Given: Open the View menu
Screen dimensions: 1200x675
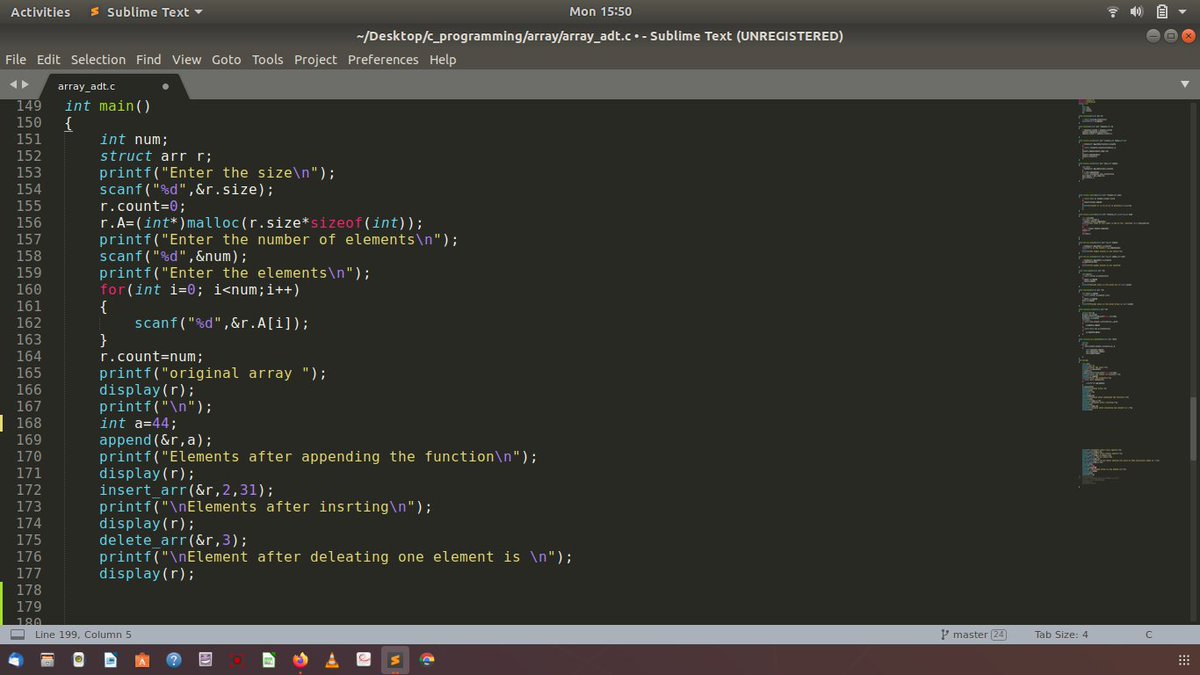Looking at the screenshot, I should coord(186,59).
